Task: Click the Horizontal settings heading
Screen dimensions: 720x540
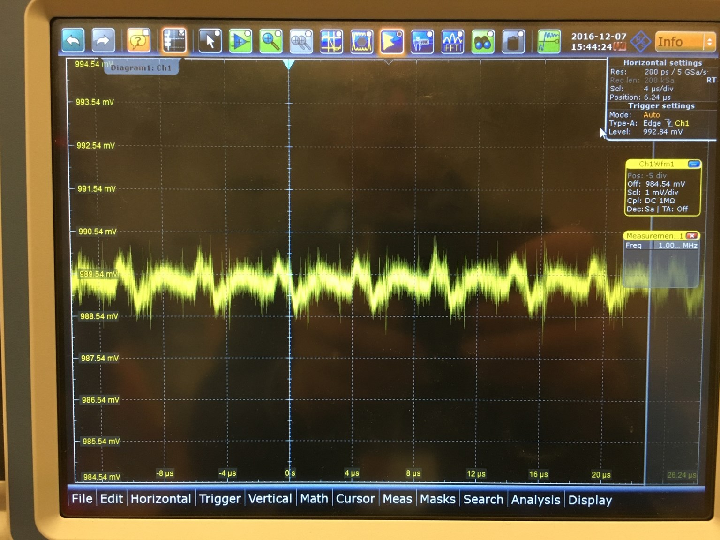Action: coord(662,63)
